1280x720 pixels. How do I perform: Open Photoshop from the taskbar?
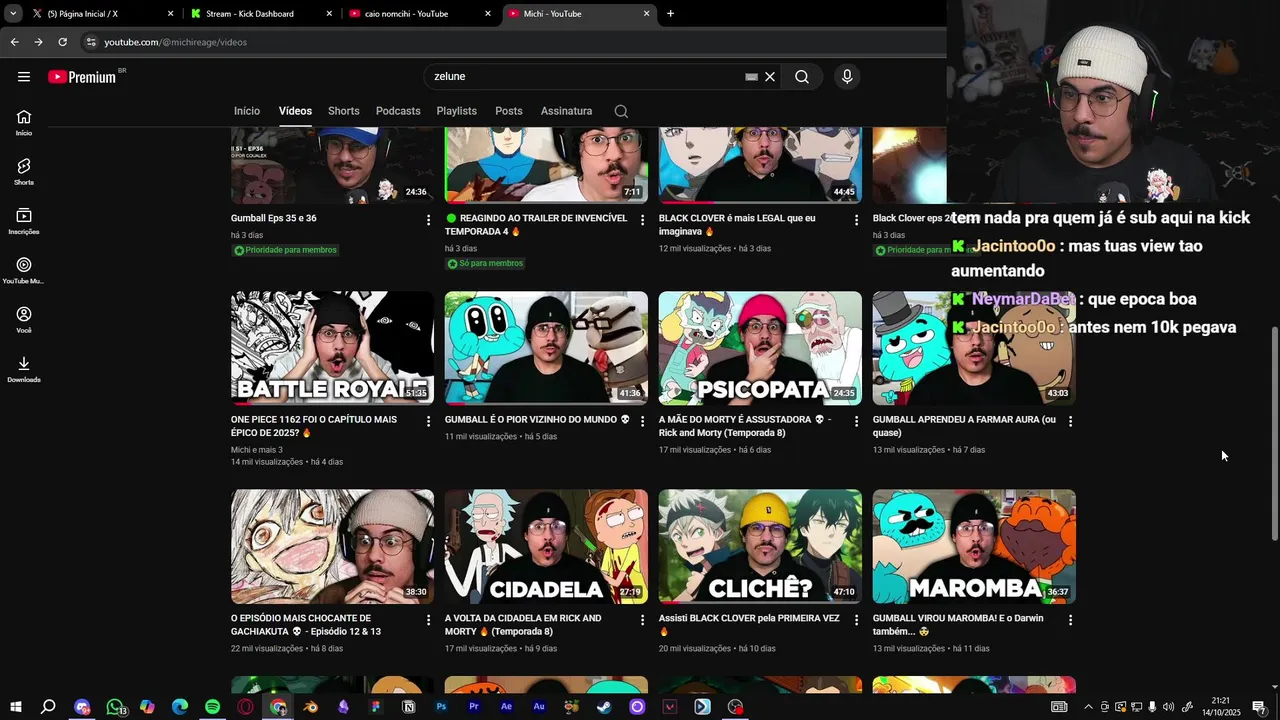(x=441, y=707)
